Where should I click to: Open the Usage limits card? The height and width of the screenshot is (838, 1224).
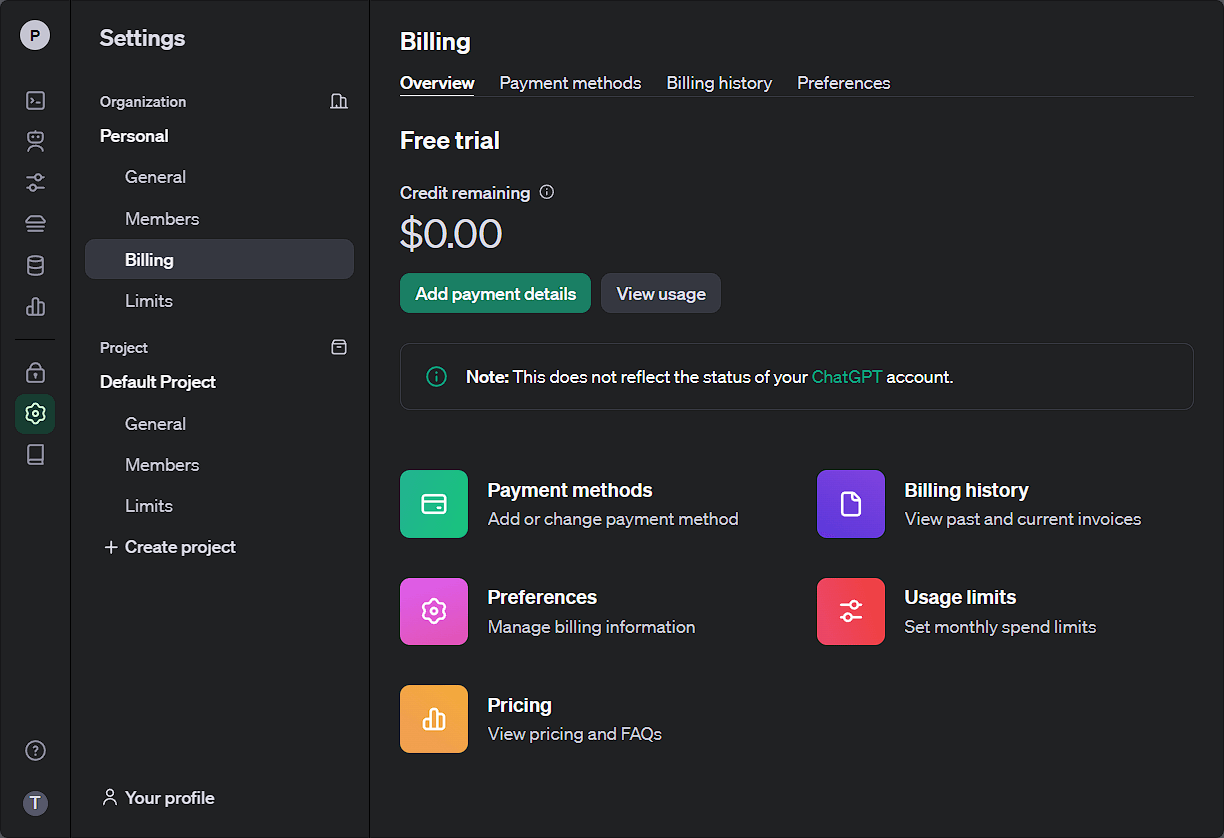(x=959, y=611)
